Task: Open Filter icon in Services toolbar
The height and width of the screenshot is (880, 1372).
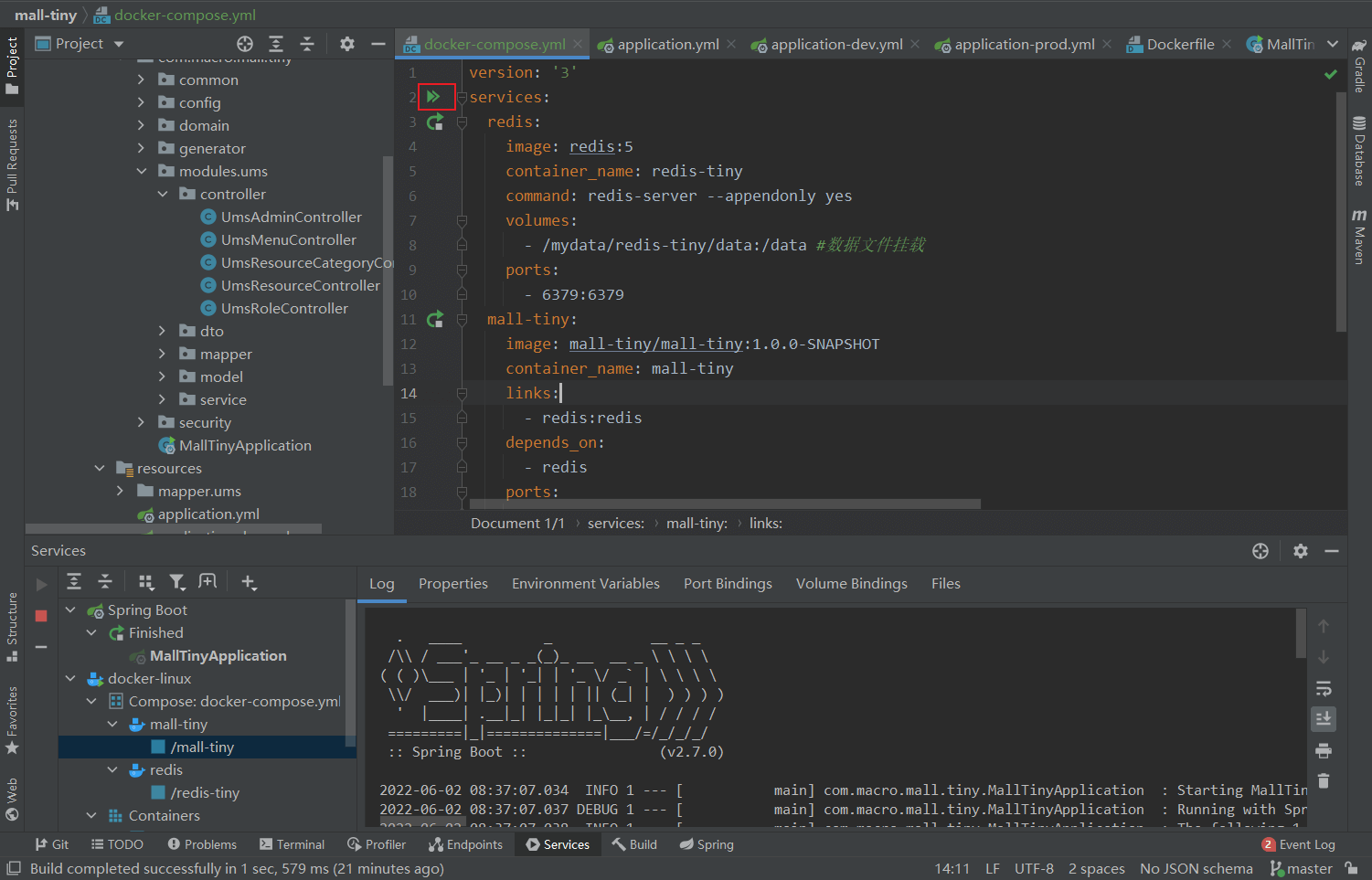Action: [177, 581]
